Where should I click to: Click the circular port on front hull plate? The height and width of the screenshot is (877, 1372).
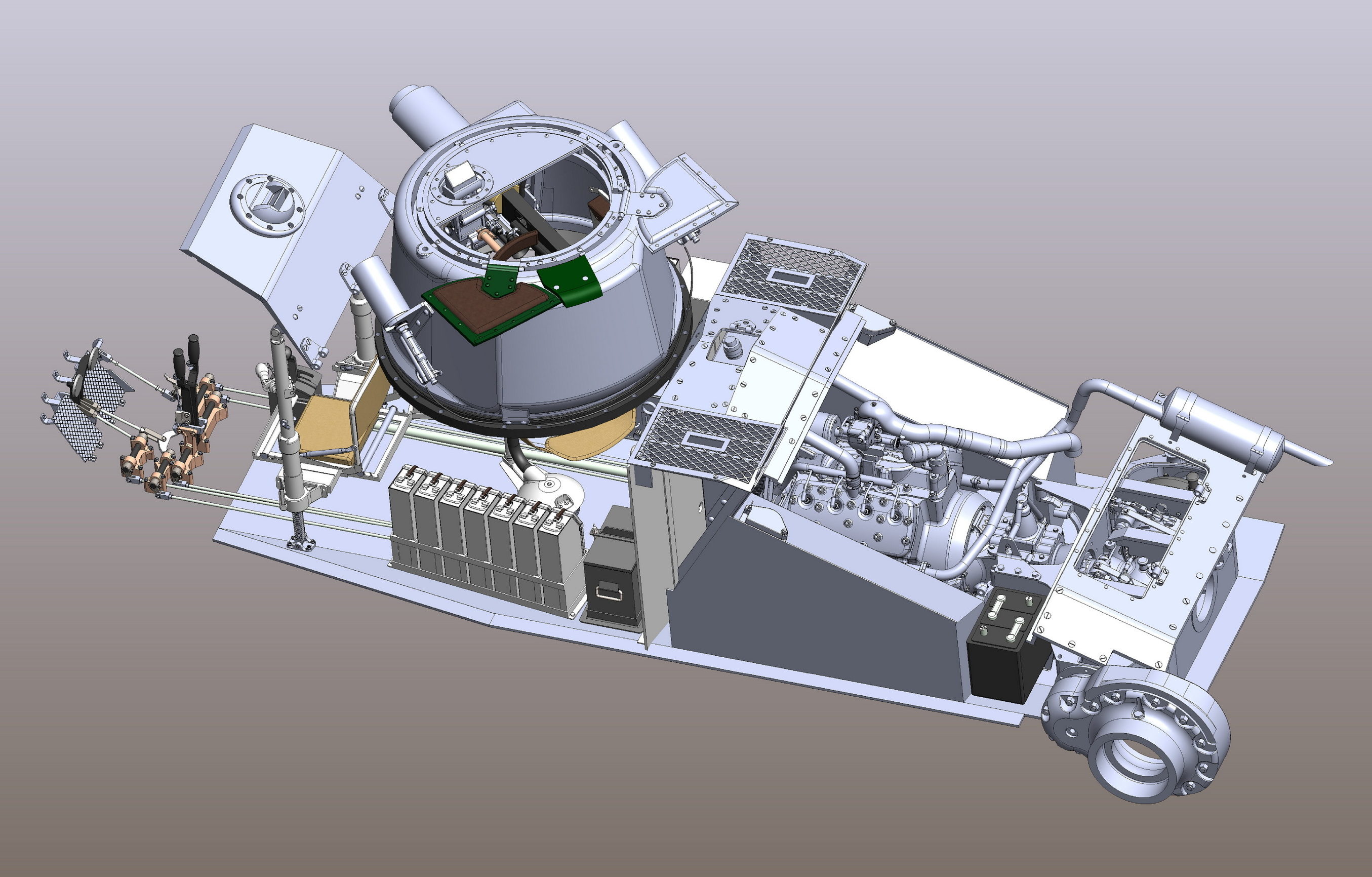[268, 204]
